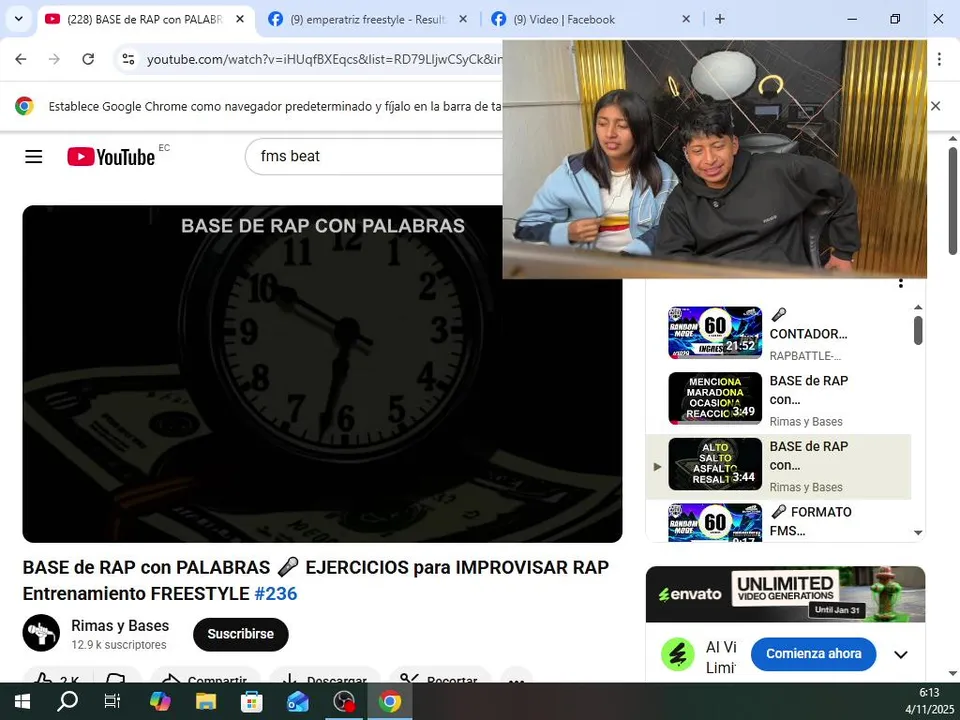The width and height of the screenshot is (960, 720).
Task: Open playlist three-dot options menu
Action: point(900,283)
